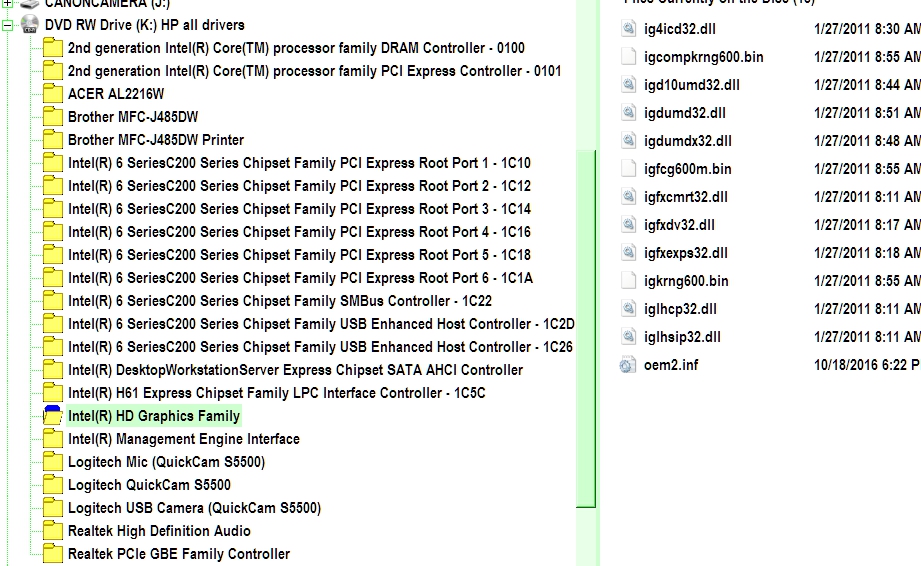Click the igcompkrng600.bin file icon
Viewport: 921px width, 566px height.
(628, 56)
